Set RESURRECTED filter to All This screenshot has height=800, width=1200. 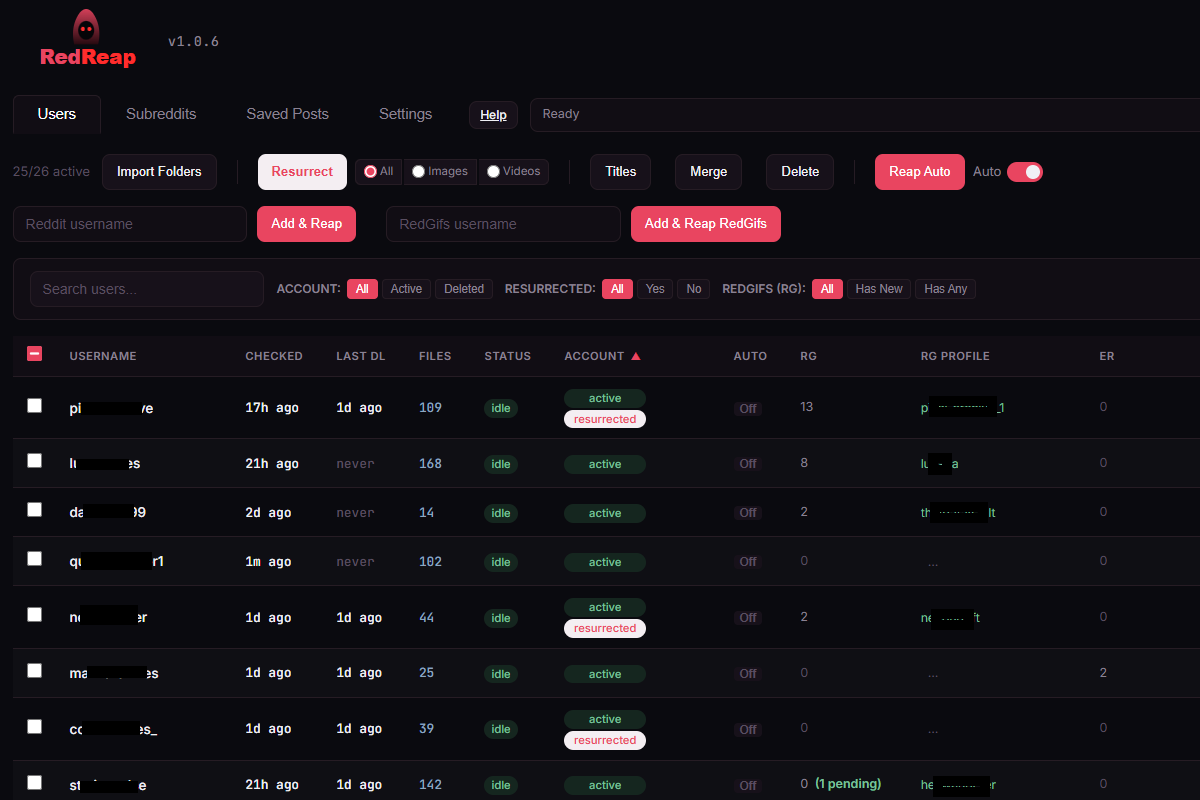point(617,289)
